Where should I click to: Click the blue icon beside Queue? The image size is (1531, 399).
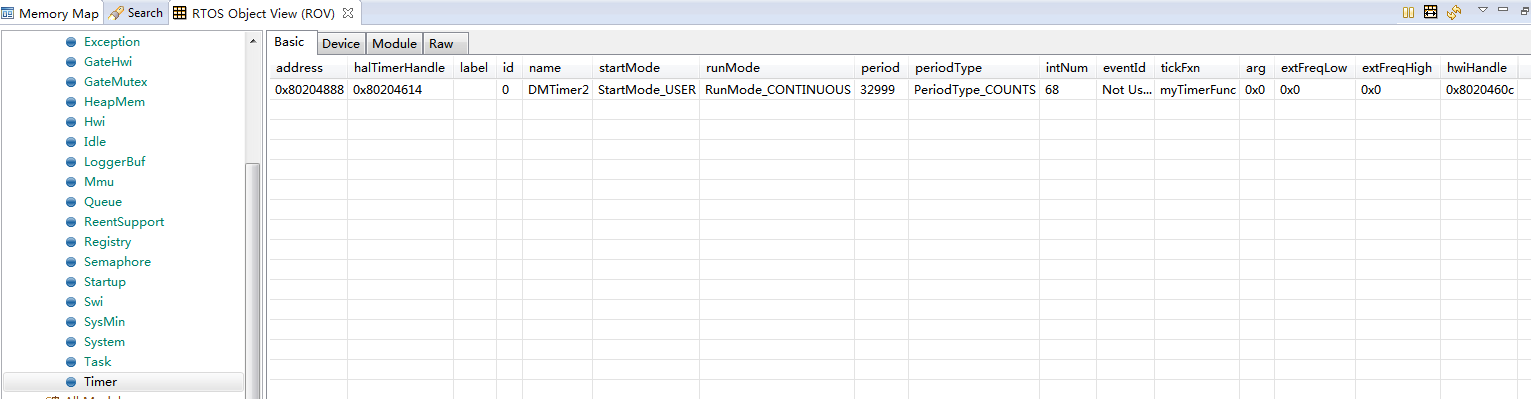tap(71, 202)
